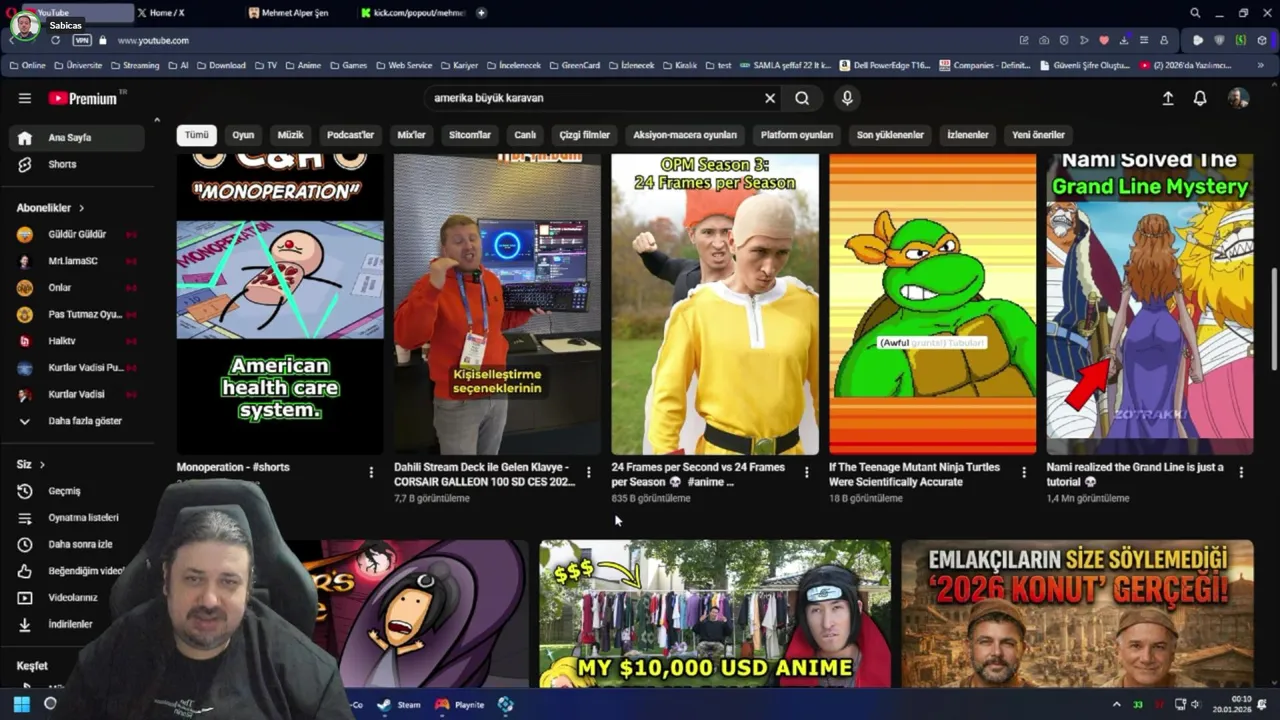Viewport: 1280px width, 720px height.
Task: Open the '2026 Konut Gerçeği' video thumbnail
Action: click(x=1077, y=613)
